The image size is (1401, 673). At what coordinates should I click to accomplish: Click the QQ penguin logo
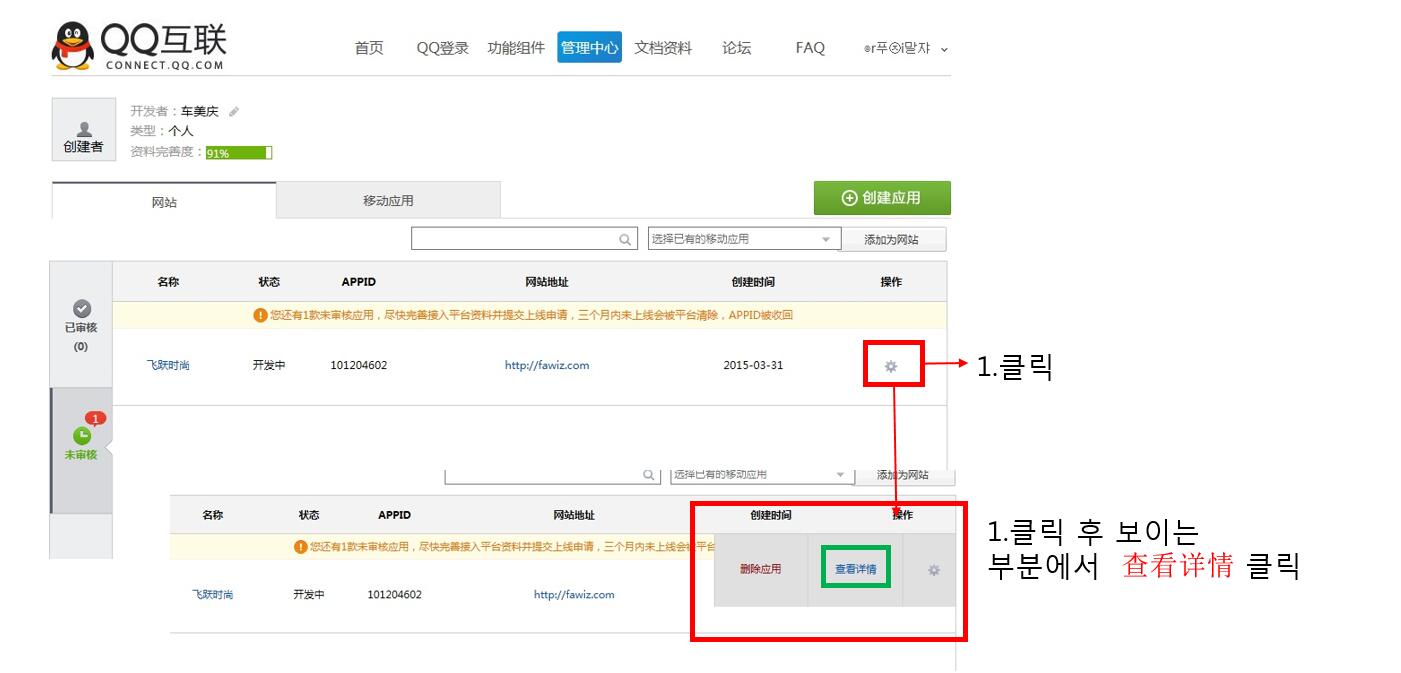73,47
